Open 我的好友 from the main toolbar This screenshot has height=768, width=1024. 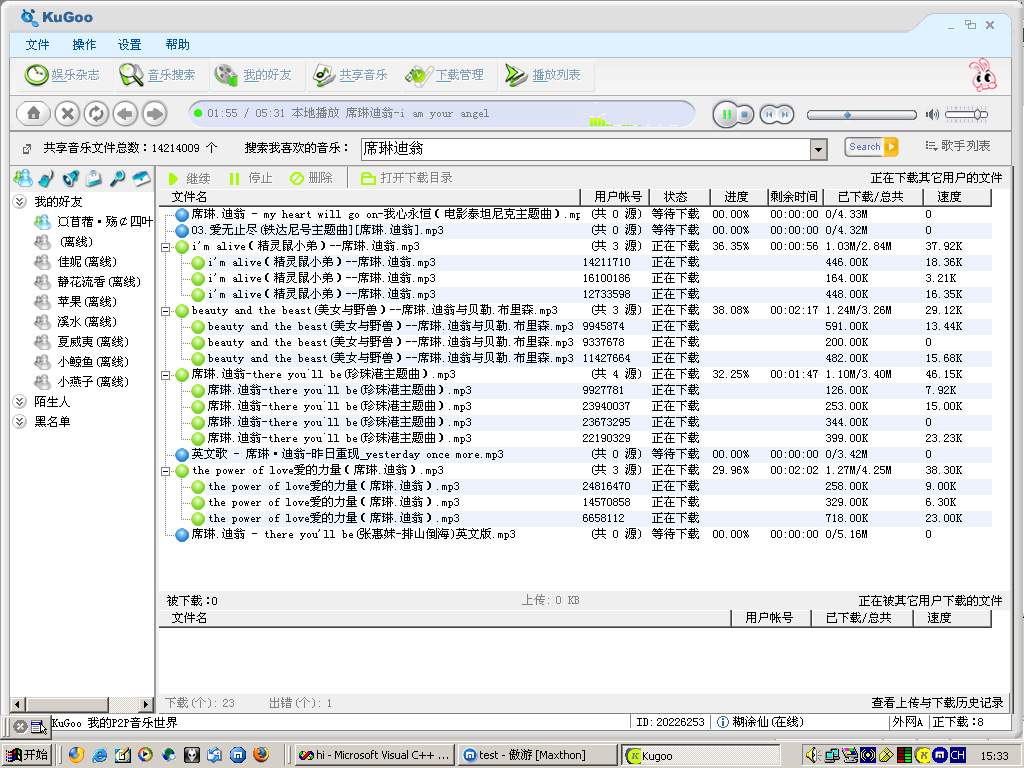253,75
